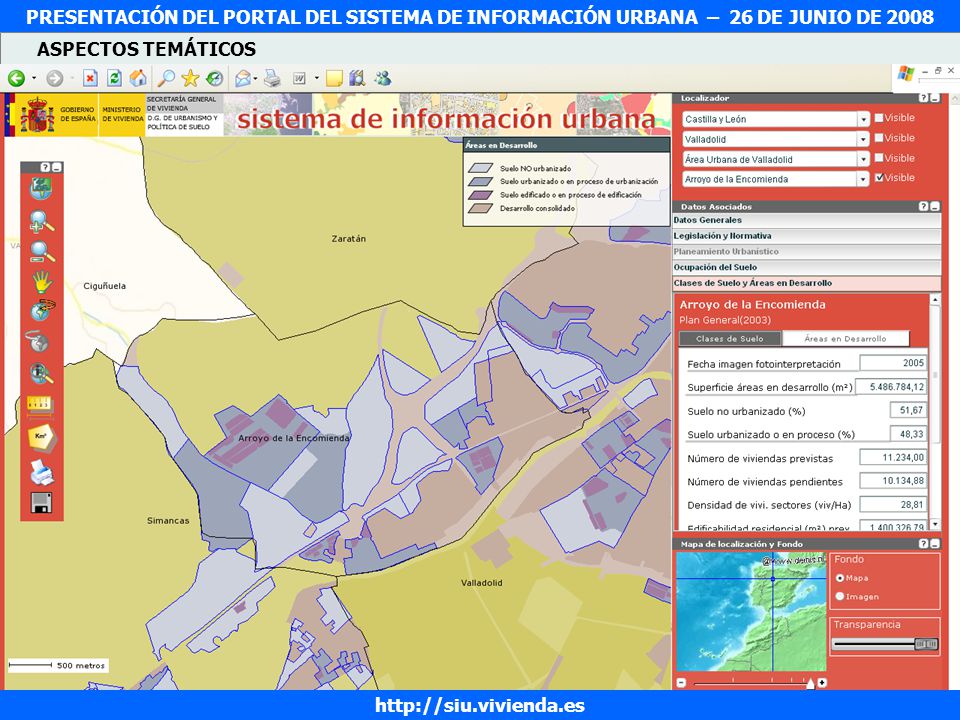960x720 pixels.
Task: Open help for Datos Asociados panel
Action: pos(924,206)
